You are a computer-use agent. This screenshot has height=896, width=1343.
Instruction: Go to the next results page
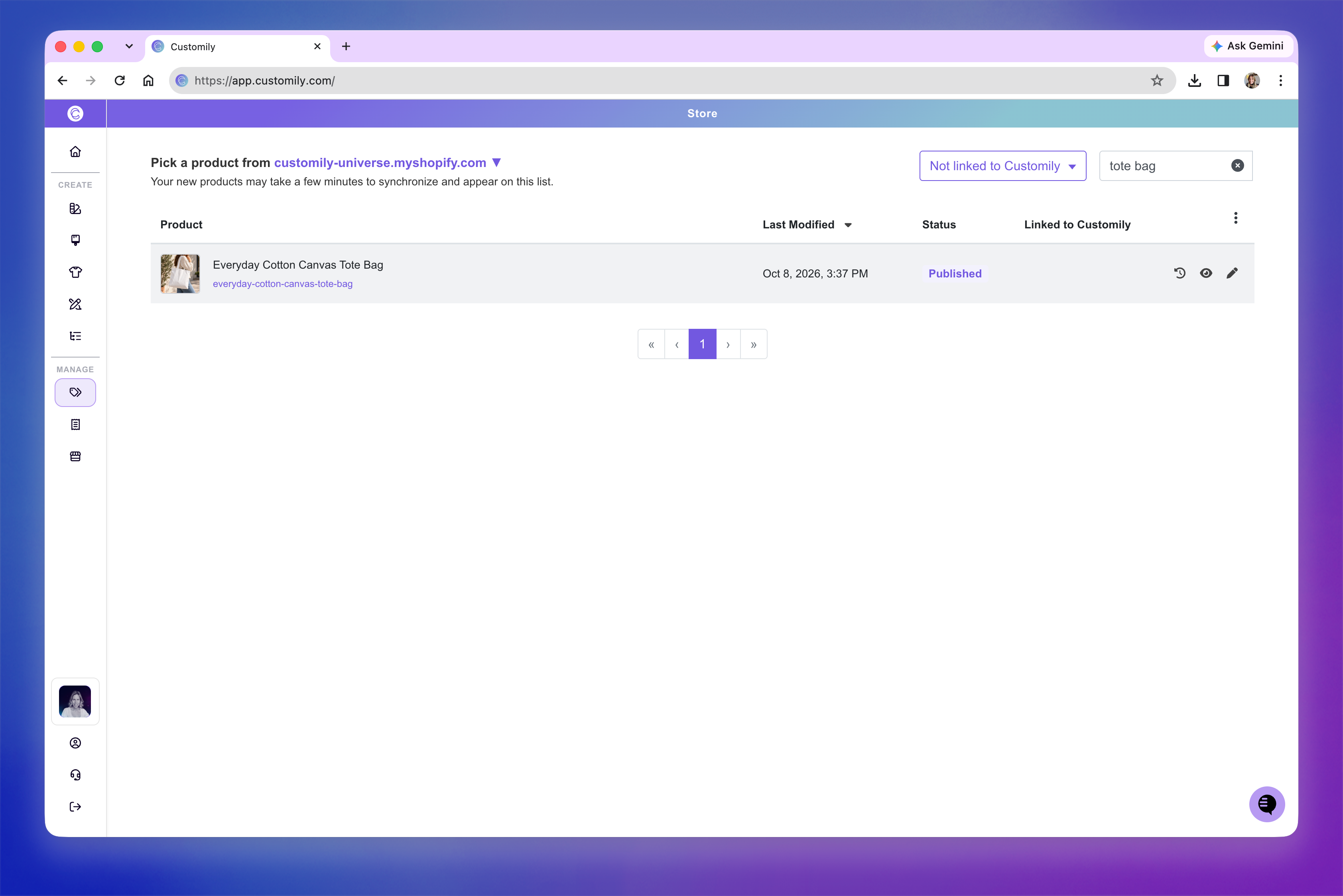728,344
